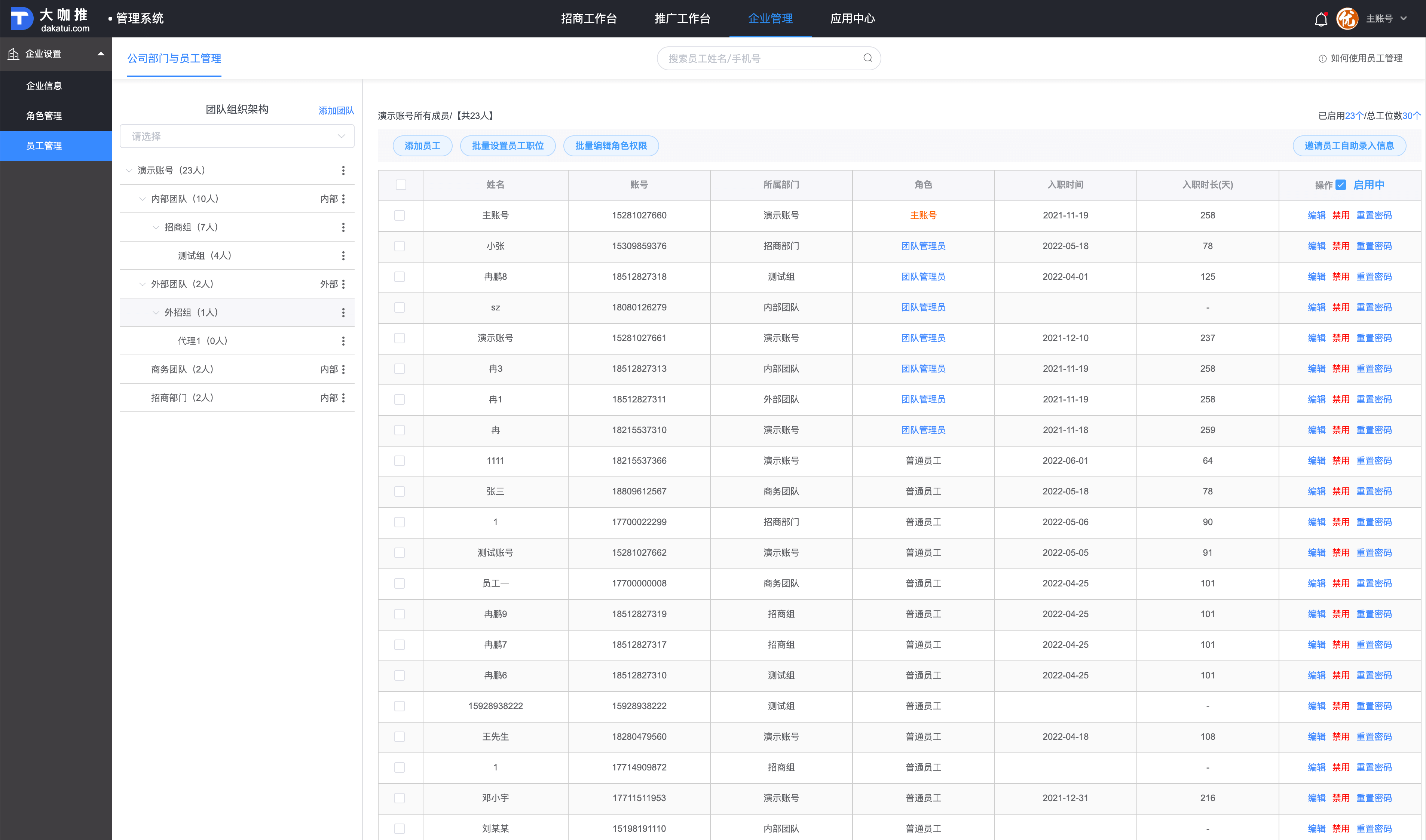Click the search magnifier icon
Image resolution: width=1426 pixels, height=840 pixels.
867,58
